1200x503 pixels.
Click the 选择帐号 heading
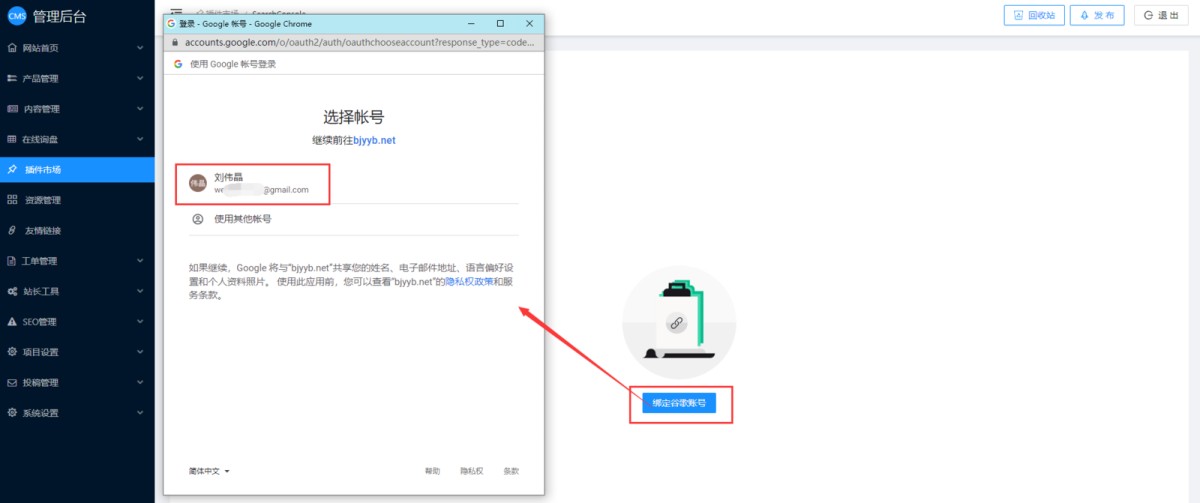(x=353, y=117)
